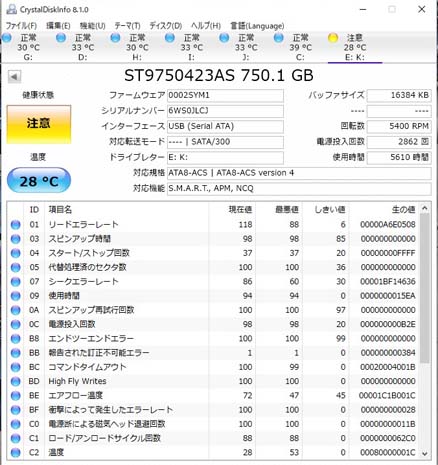Click status orb for attribute 09
The height and width of the screenshot is (465, 438).
click(x=15, y=296)
